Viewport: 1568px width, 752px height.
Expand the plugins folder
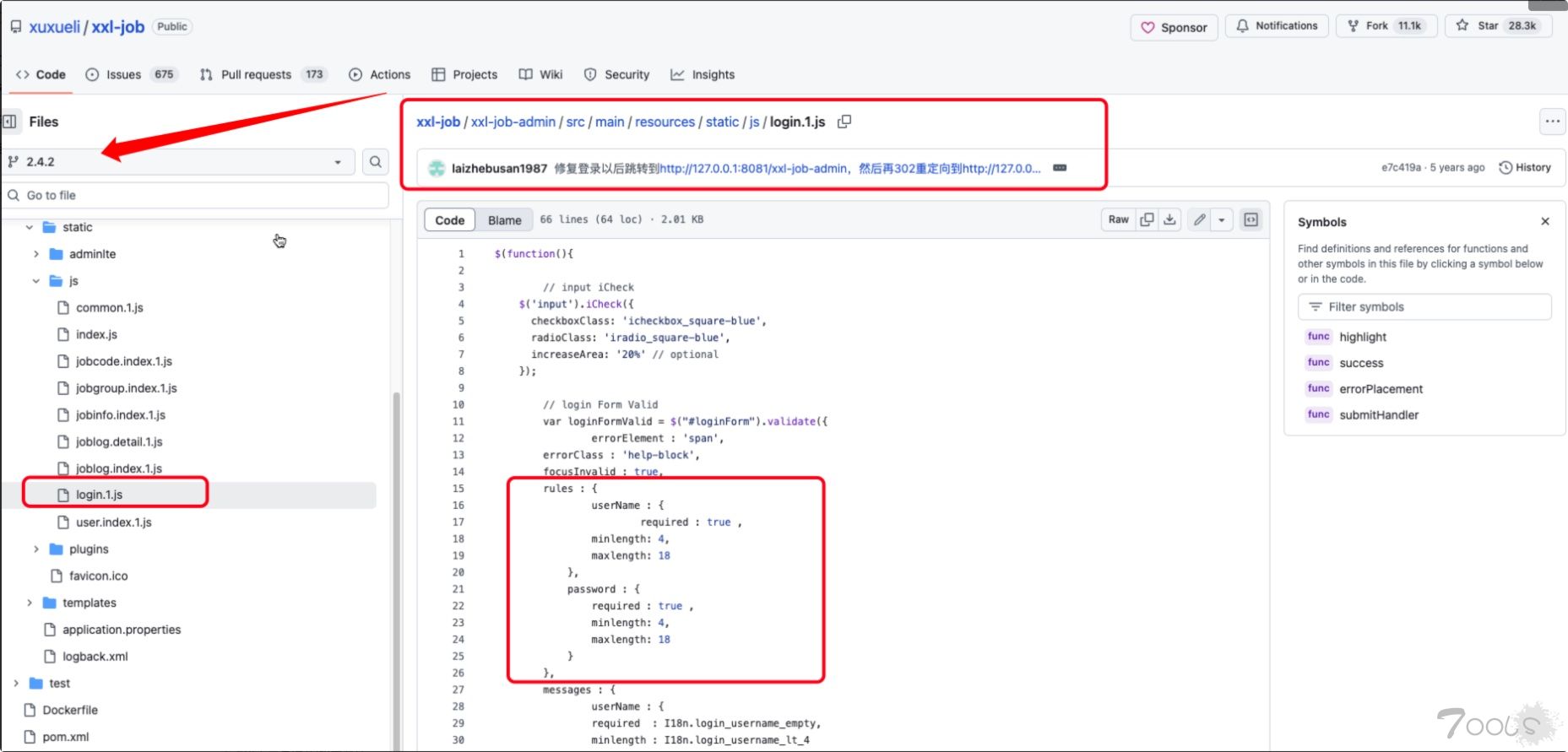click(36, 549)
